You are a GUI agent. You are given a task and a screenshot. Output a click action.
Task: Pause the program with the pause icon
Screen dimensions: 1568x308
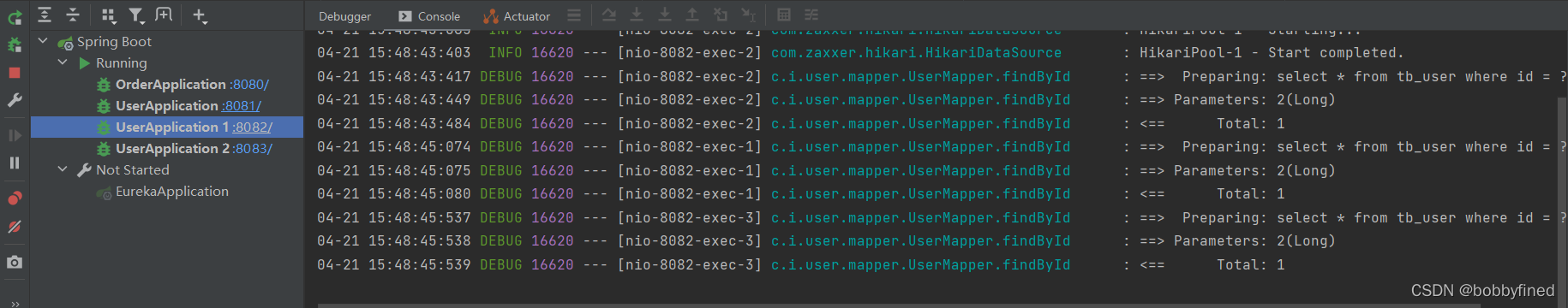[x=15, y=163]
